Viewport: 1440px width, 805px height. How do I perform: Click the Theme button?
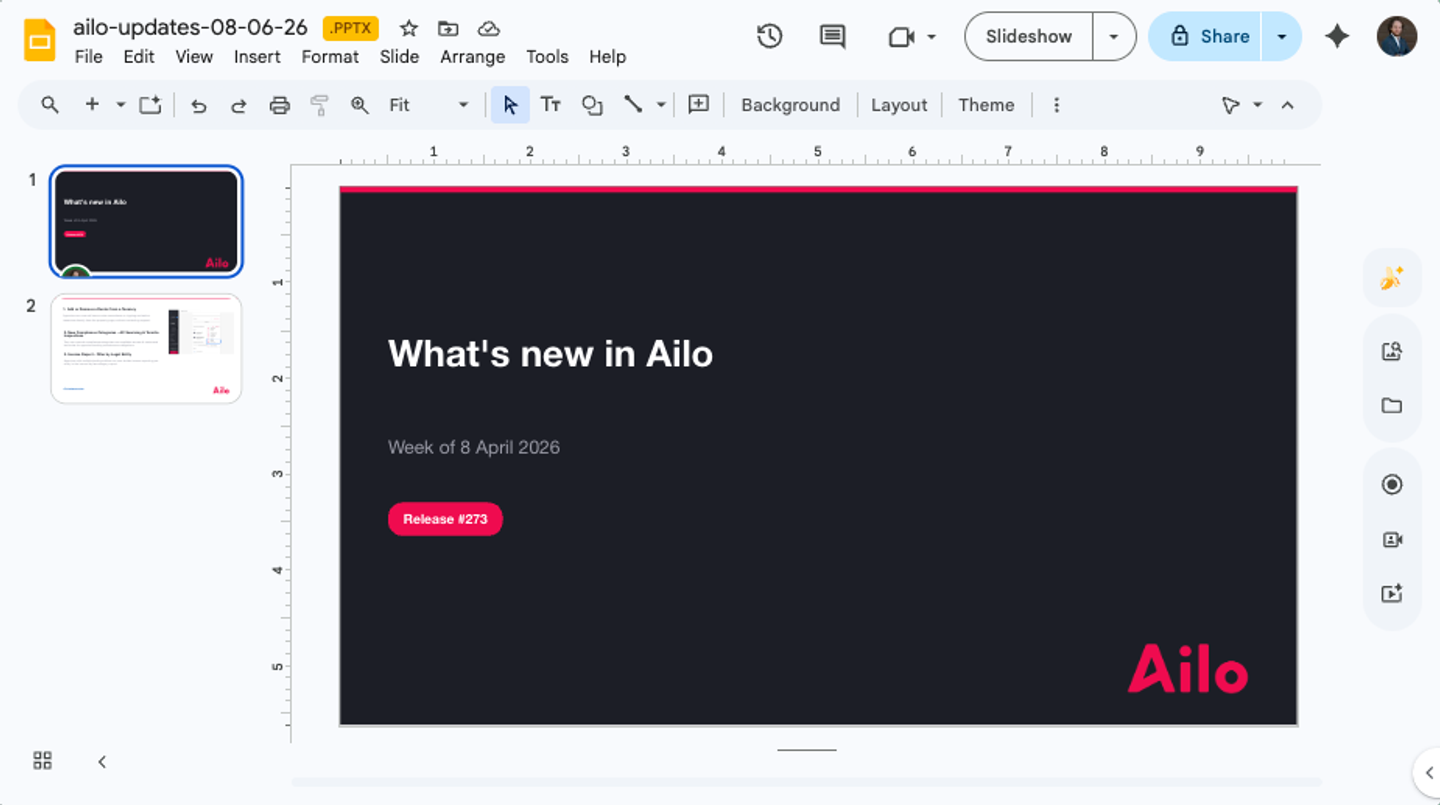pyautogui.click(x=986, y=105)
